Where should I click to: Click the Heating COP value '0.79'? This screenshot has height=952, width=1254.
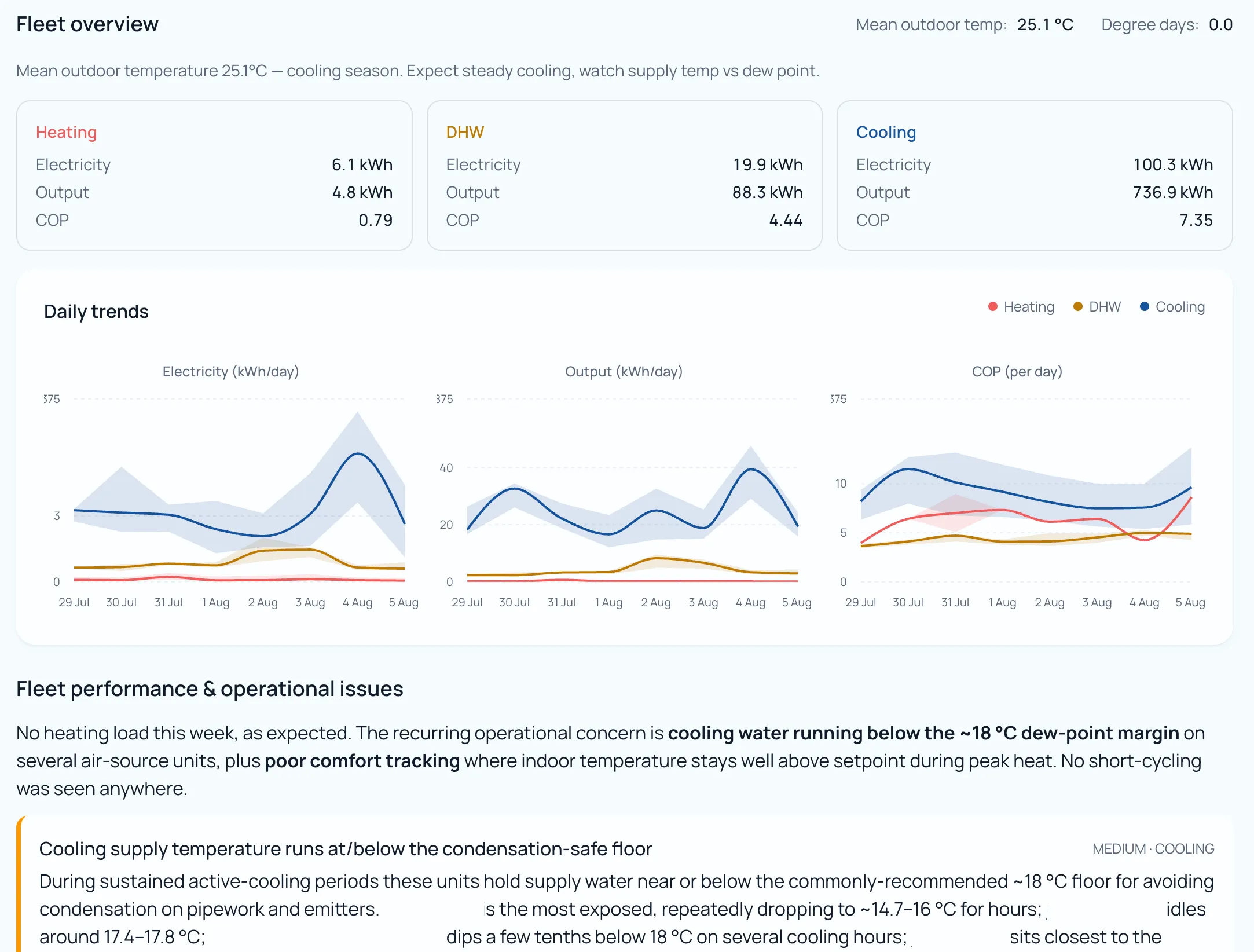375,220
